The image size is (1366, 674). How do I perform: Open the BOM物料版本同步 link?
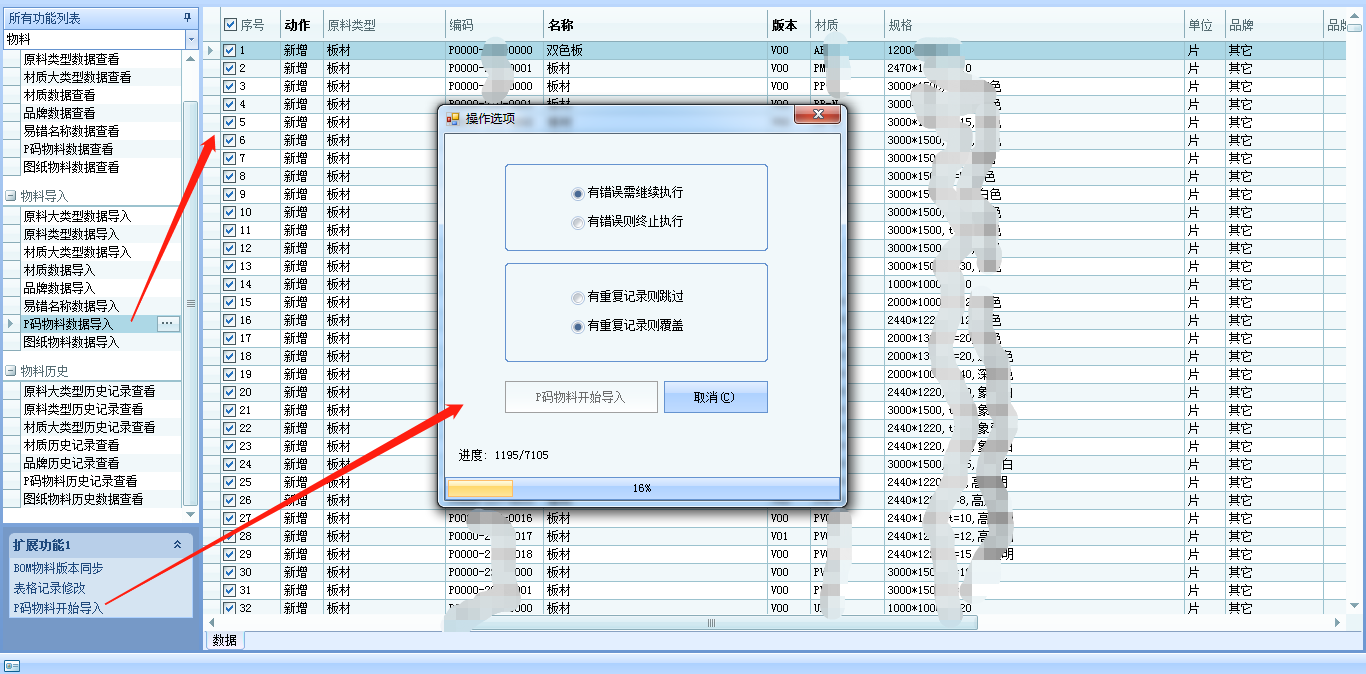(58, 568)
